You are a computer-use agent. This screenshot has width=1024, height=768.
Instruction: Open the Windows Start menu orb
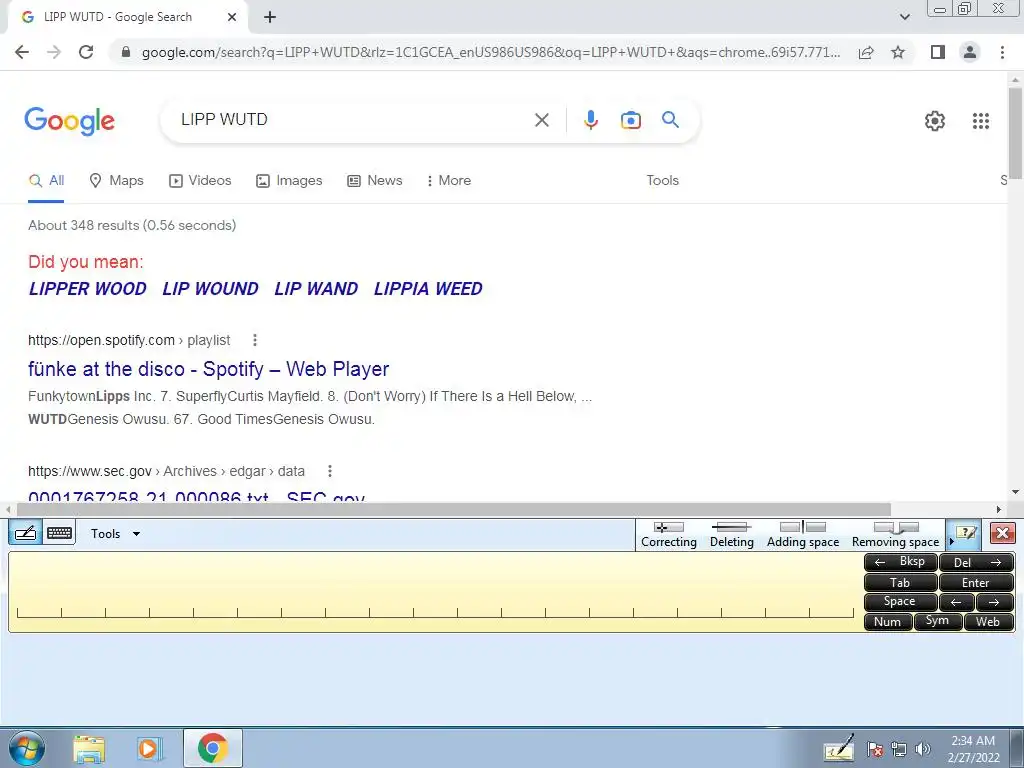pos(27,748)
